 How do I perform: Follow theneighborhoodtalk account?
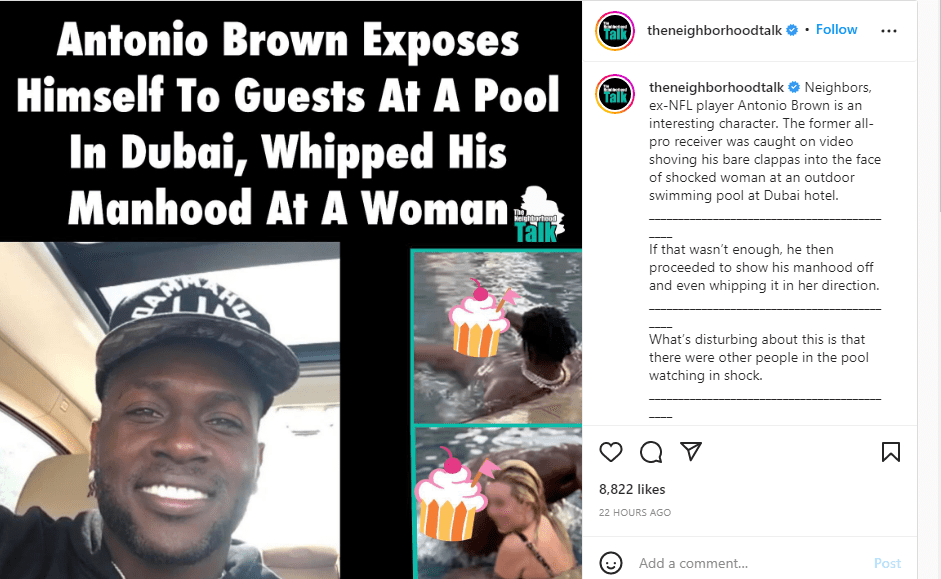point(836,29)
